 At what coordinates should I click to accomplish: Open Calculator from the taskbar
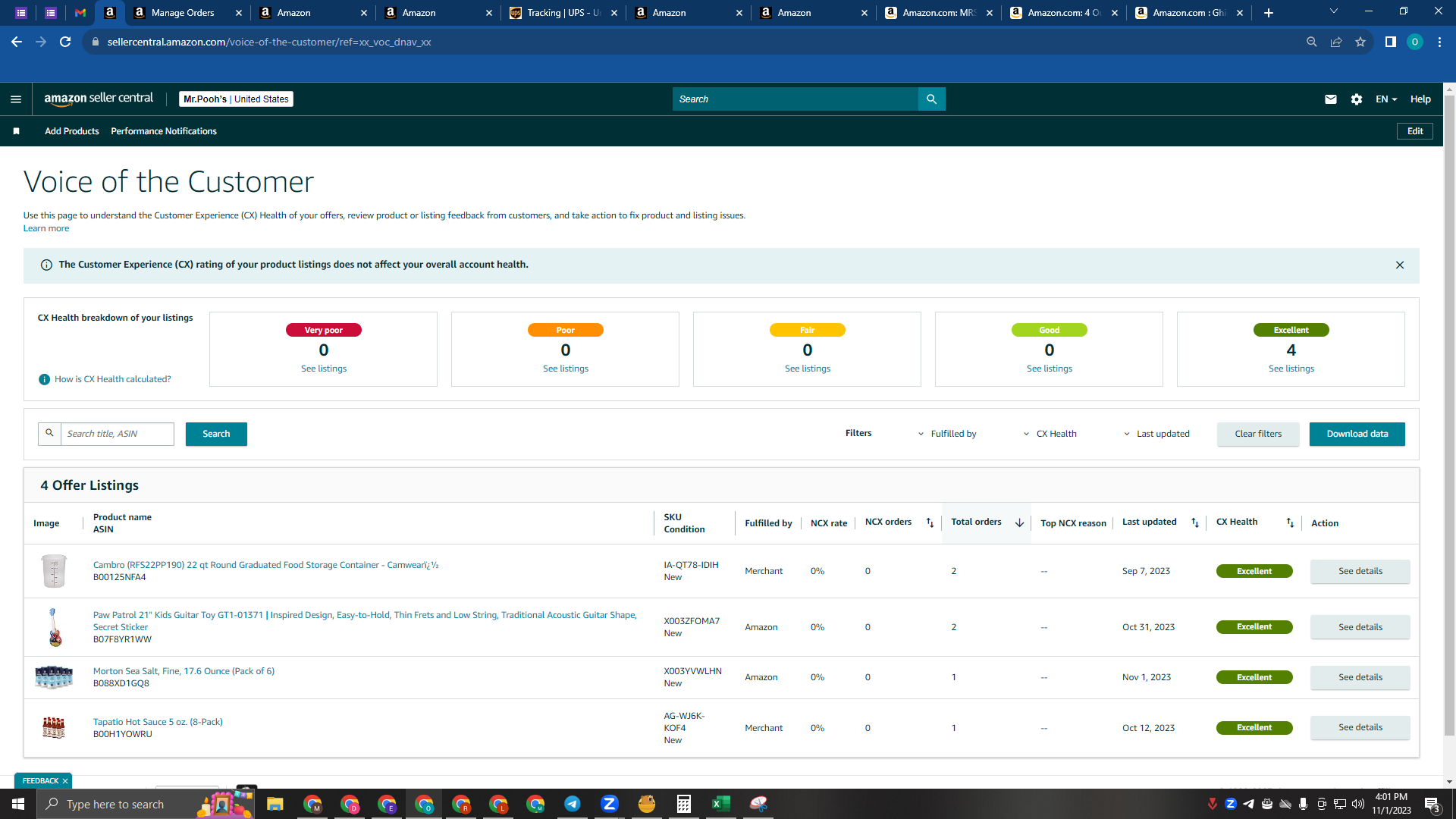coord(683,804)
